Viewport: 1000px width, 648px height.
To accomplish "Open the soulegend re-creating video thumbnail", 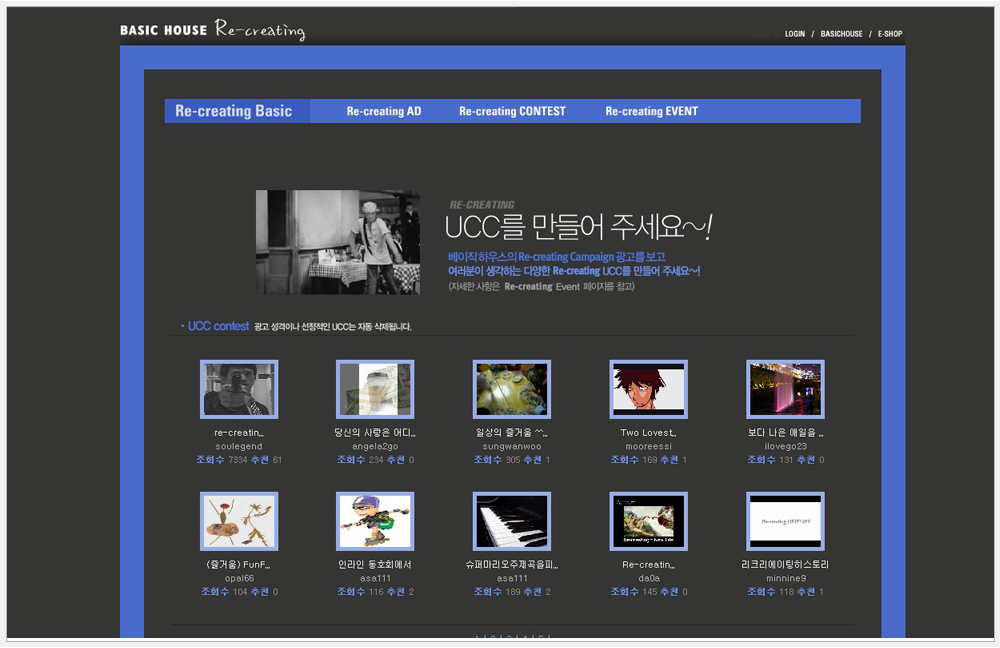I will 239,389.
